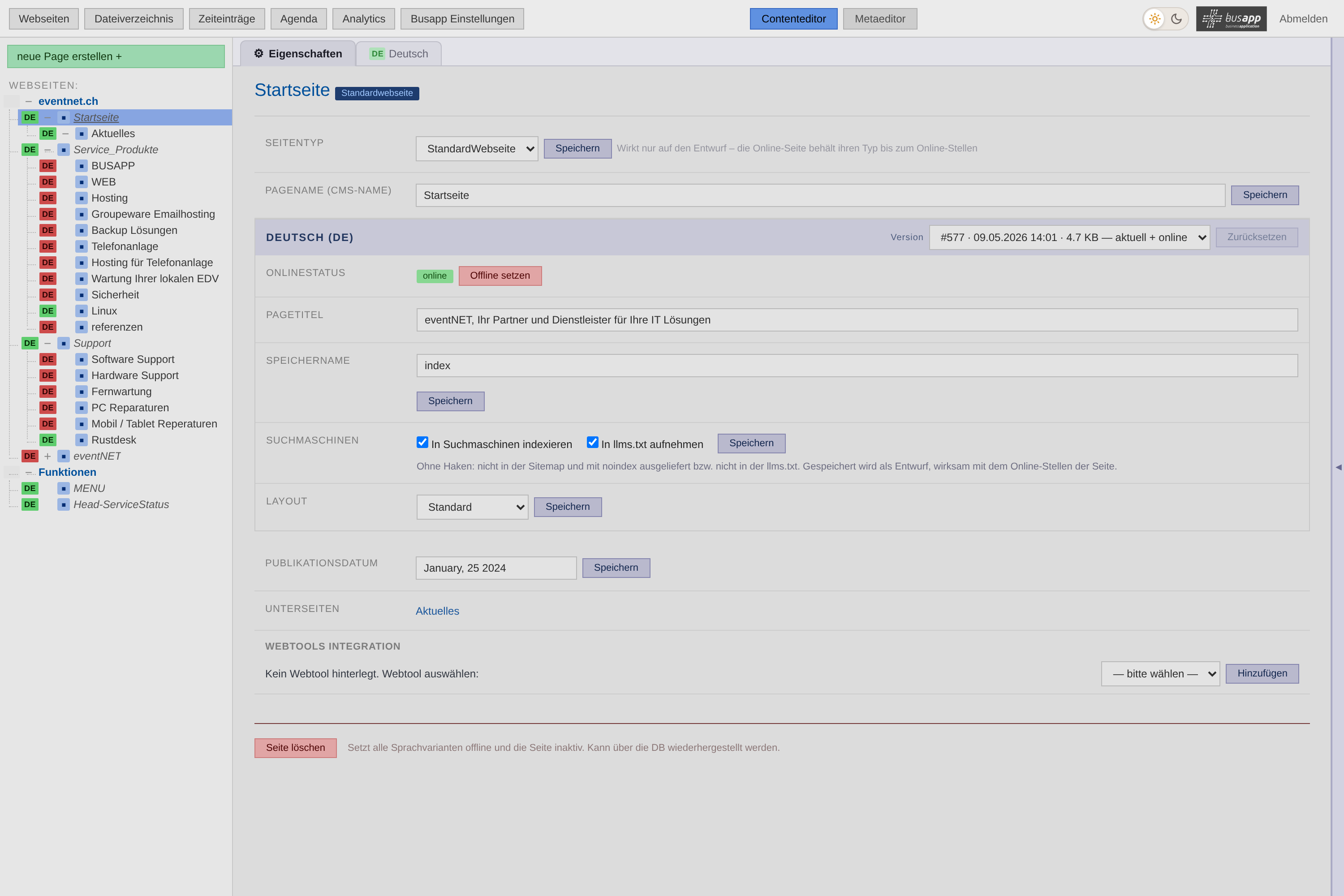Select Hosting für Telefonanlage tree item
Image resolution: width=1344 pixels, height=896 pixels.
pos(152,263)
